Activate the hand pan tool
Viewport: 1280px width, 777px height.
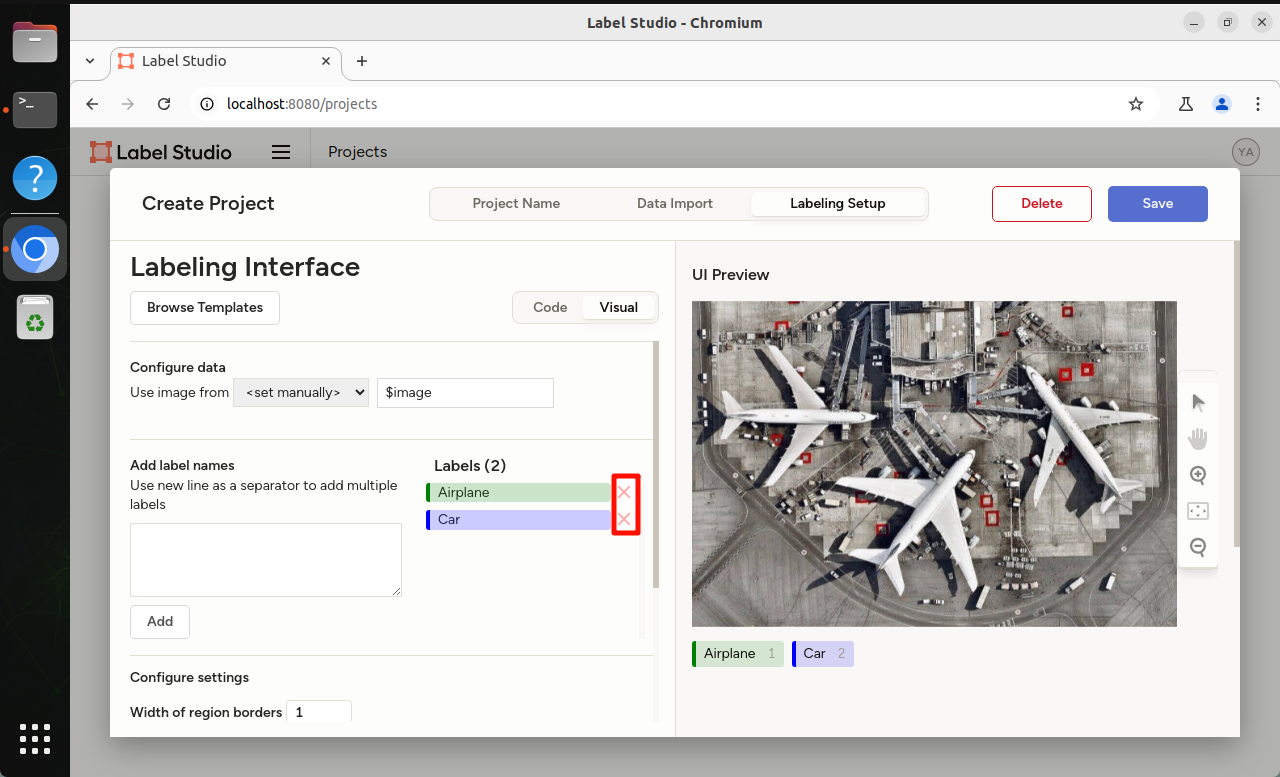click(1198, 438)
